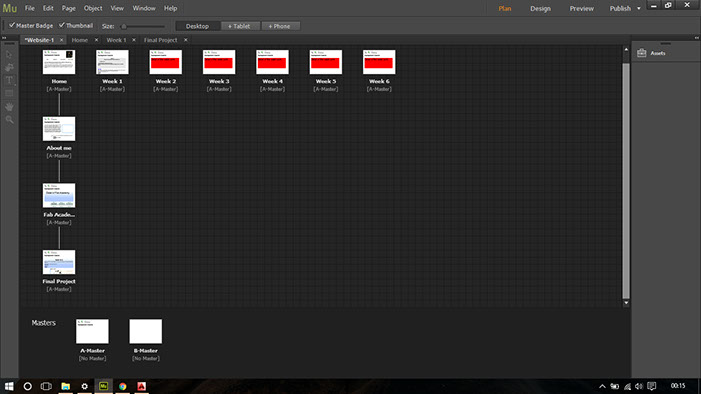Viewport: 701px width, 394px height.
Task: Close the Final Project tab
Action: (x=186, y=40)
